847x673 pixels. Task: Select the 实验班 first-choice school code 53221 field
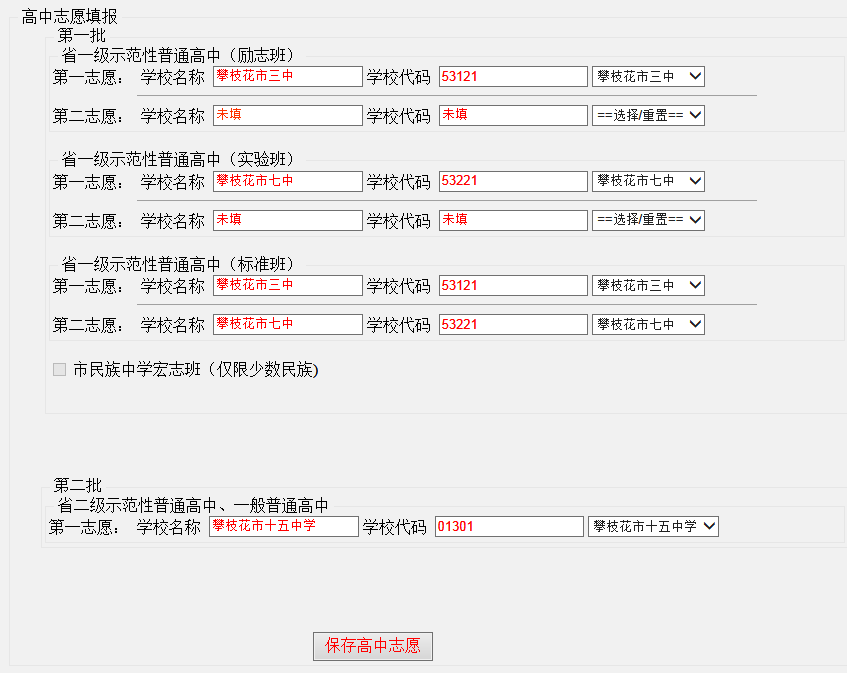tap(513, 181)
